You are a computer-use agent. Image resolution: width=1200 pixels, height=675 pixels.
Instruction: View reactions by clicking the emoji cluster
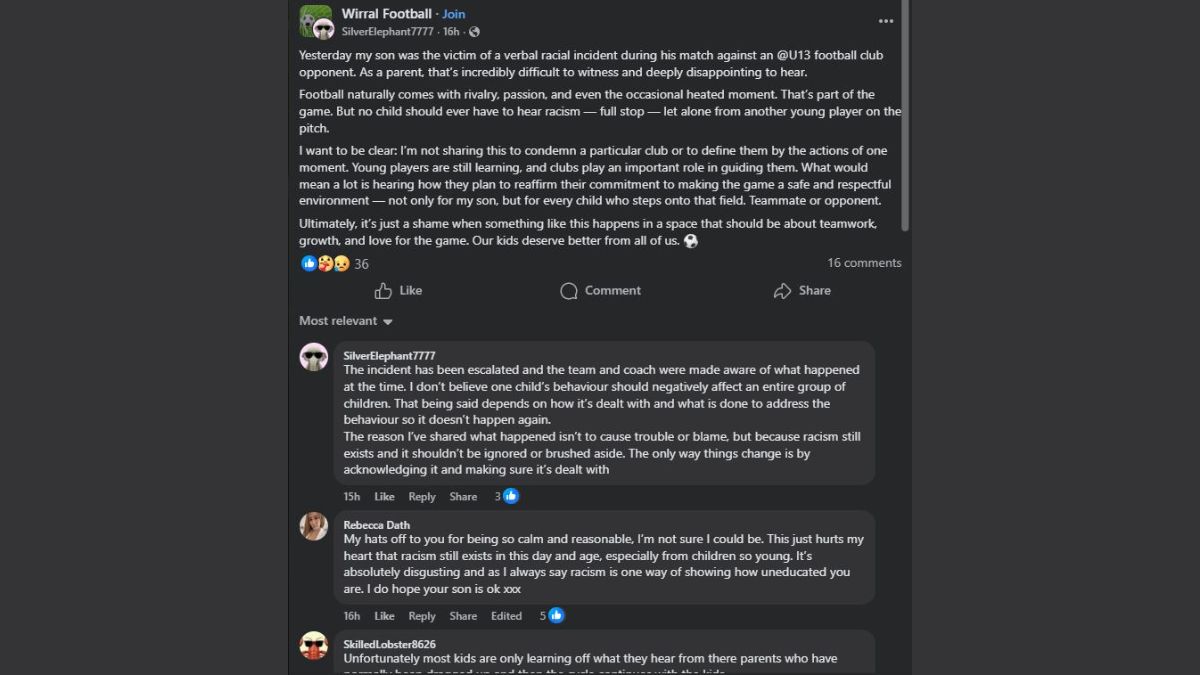pyautogui.click(x=323, y=263)
